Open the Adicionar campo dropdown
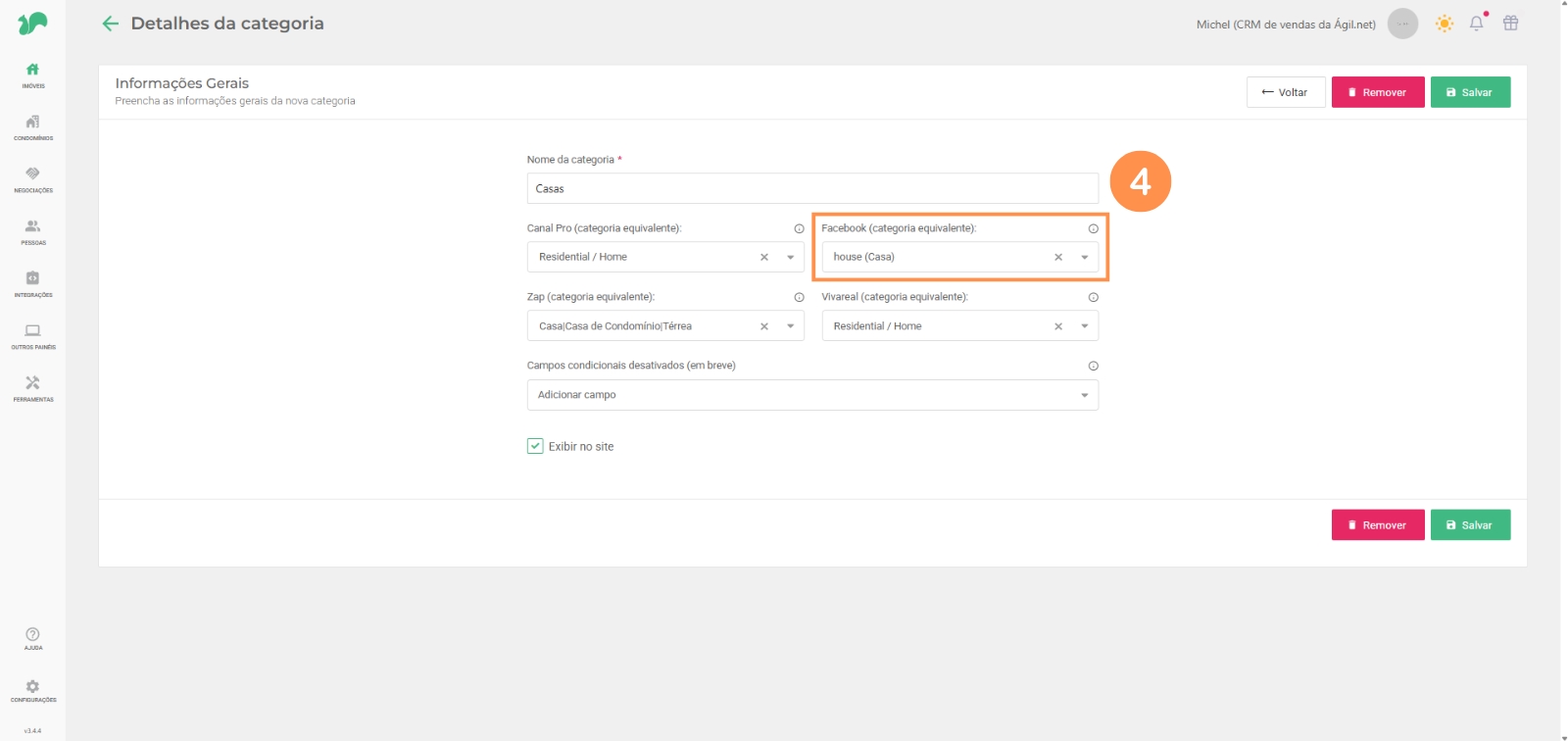Image resolution: width=1568 pixels, height=741 pixels. (x=1085, y=395)
